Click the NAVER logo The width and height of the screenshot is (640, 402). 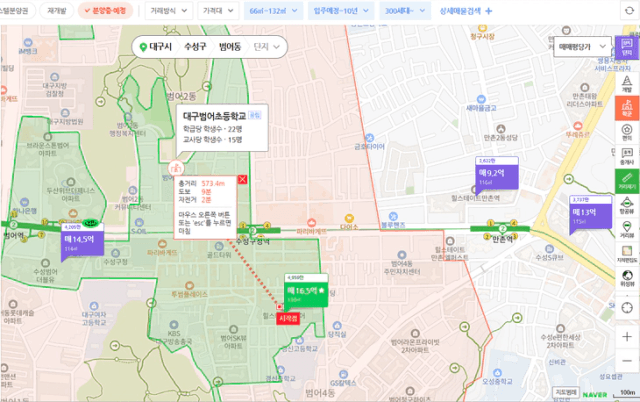click(595, 395)
